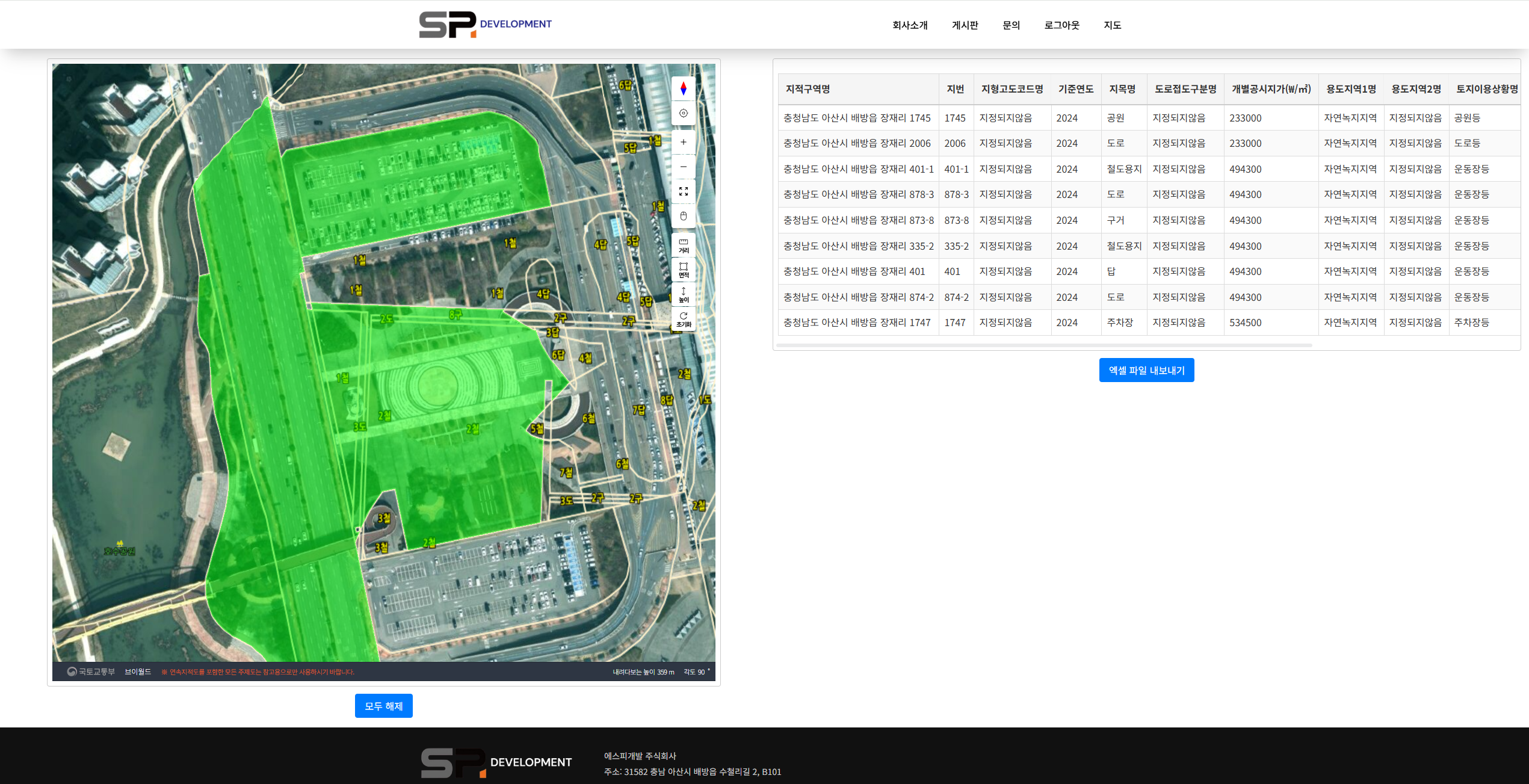1529x784 pixels.
Task: Activate the 면적 area measurement tool
Action: pos(683,270)
